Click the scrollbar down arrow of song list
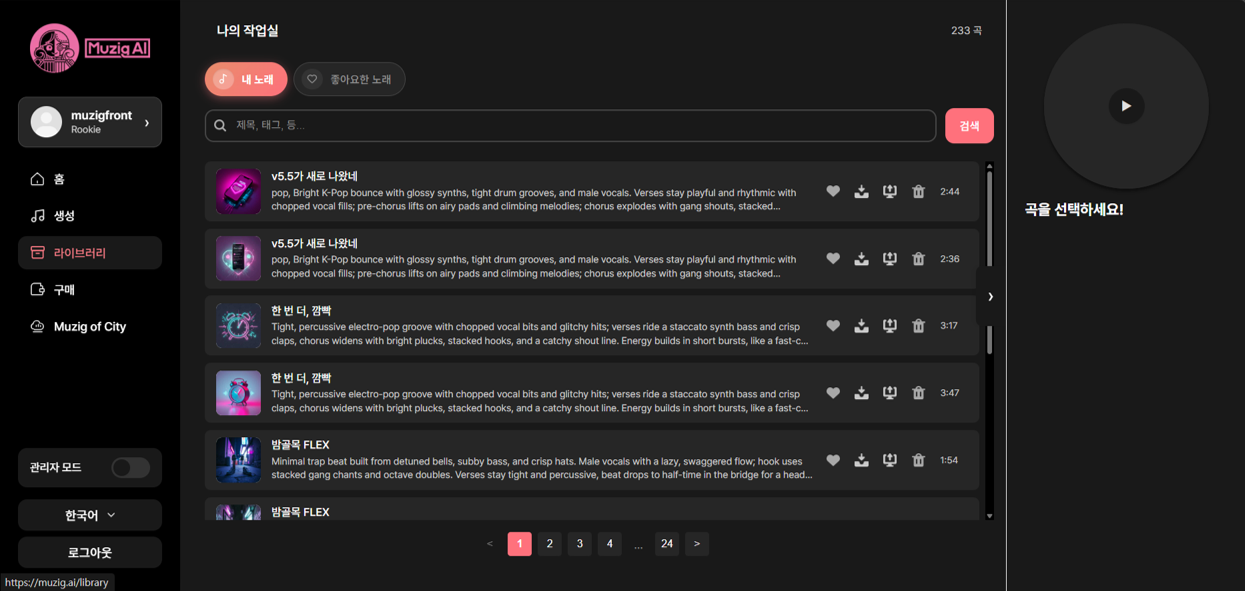1245x591 pixels. tap(990, 516)
